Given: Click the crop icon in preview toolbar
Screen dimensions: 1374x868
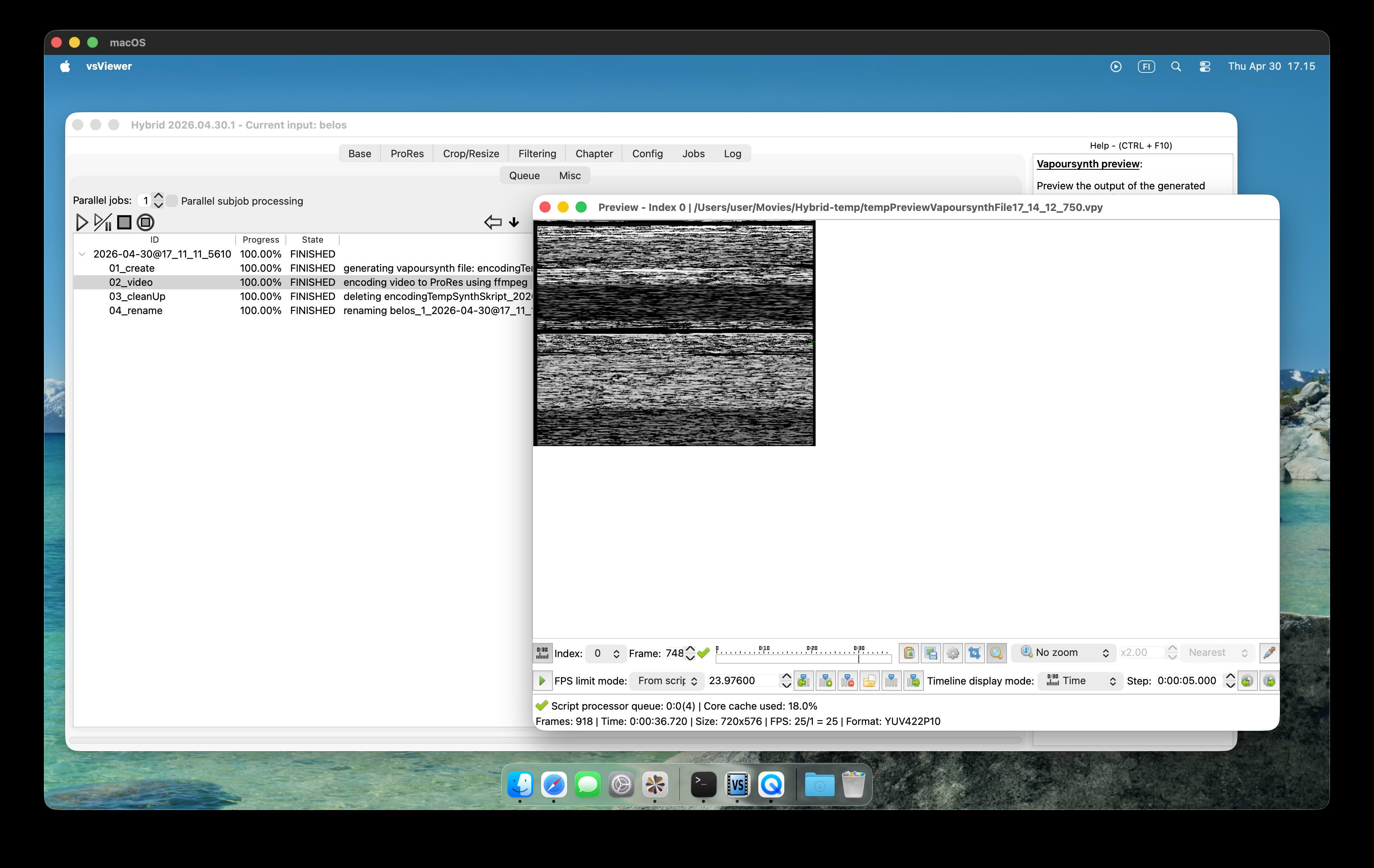Looking at the screenshot, I should point(974,653).
